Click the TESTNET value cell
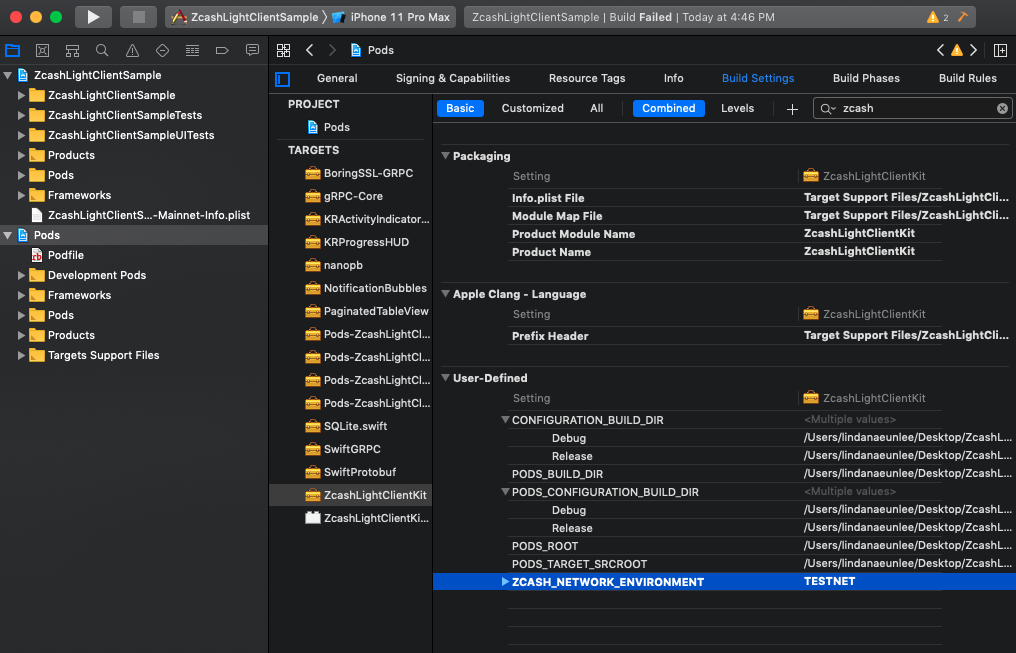This screenshot has height=653, width=1016. click(829, 581)
